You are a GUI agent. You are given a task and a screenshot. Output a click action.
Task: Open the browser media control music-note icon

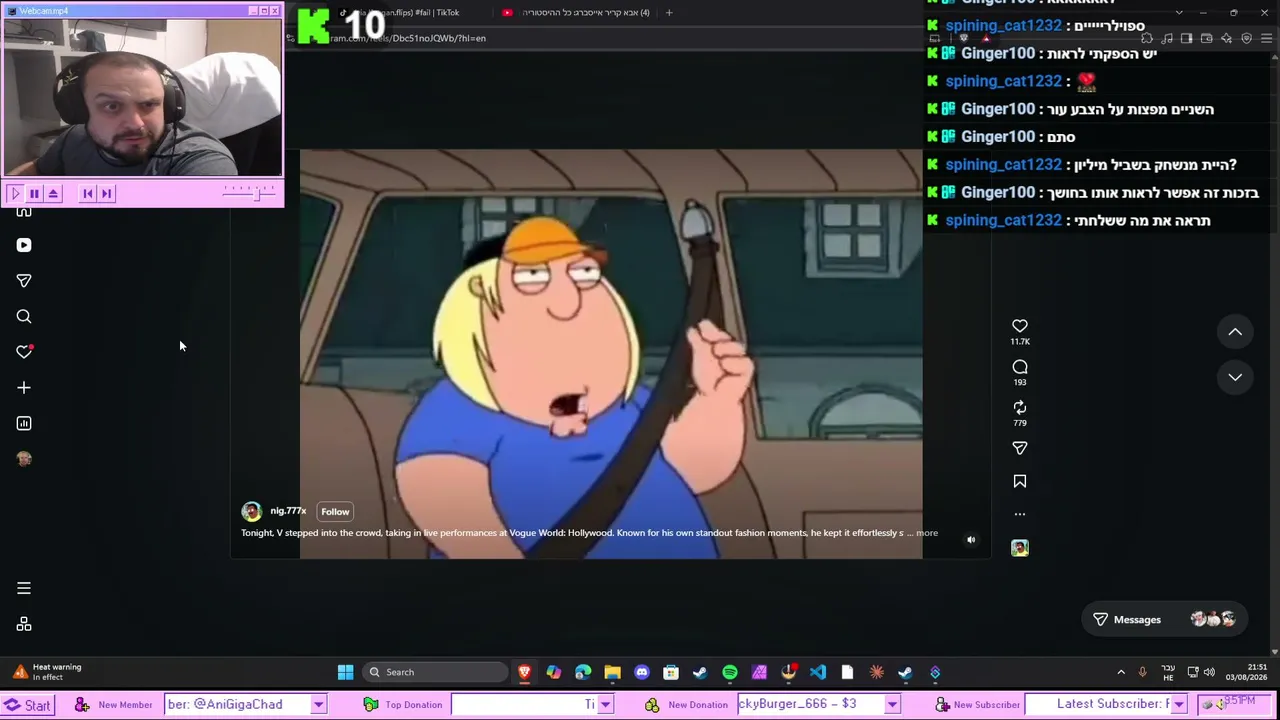(1167, 39)
